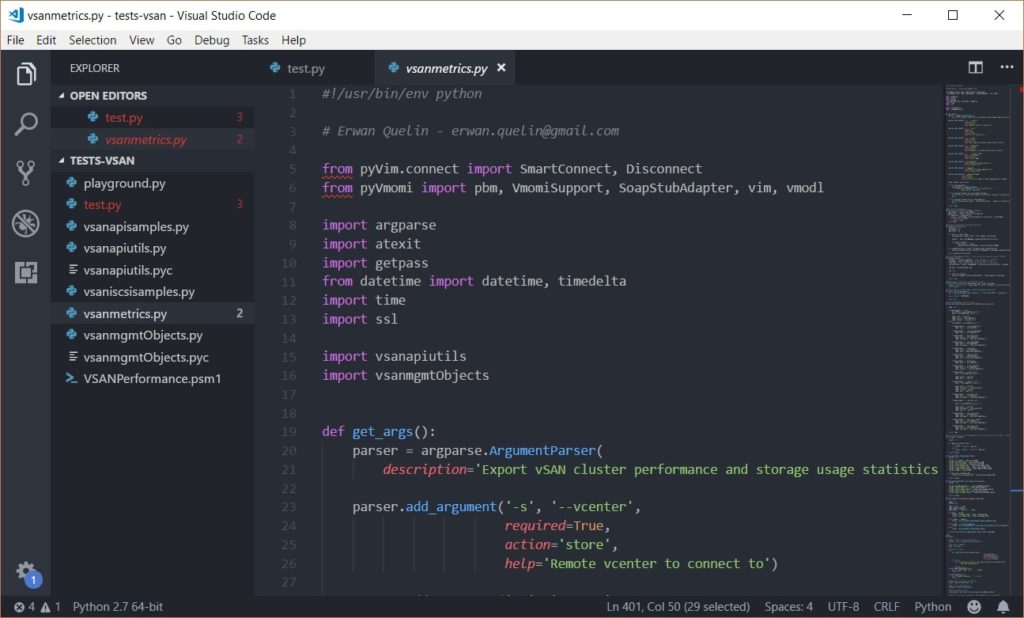Open the Tasks menu
Image resolution: width=1024 pixels, height=618 pixels.
click(255, 40)
